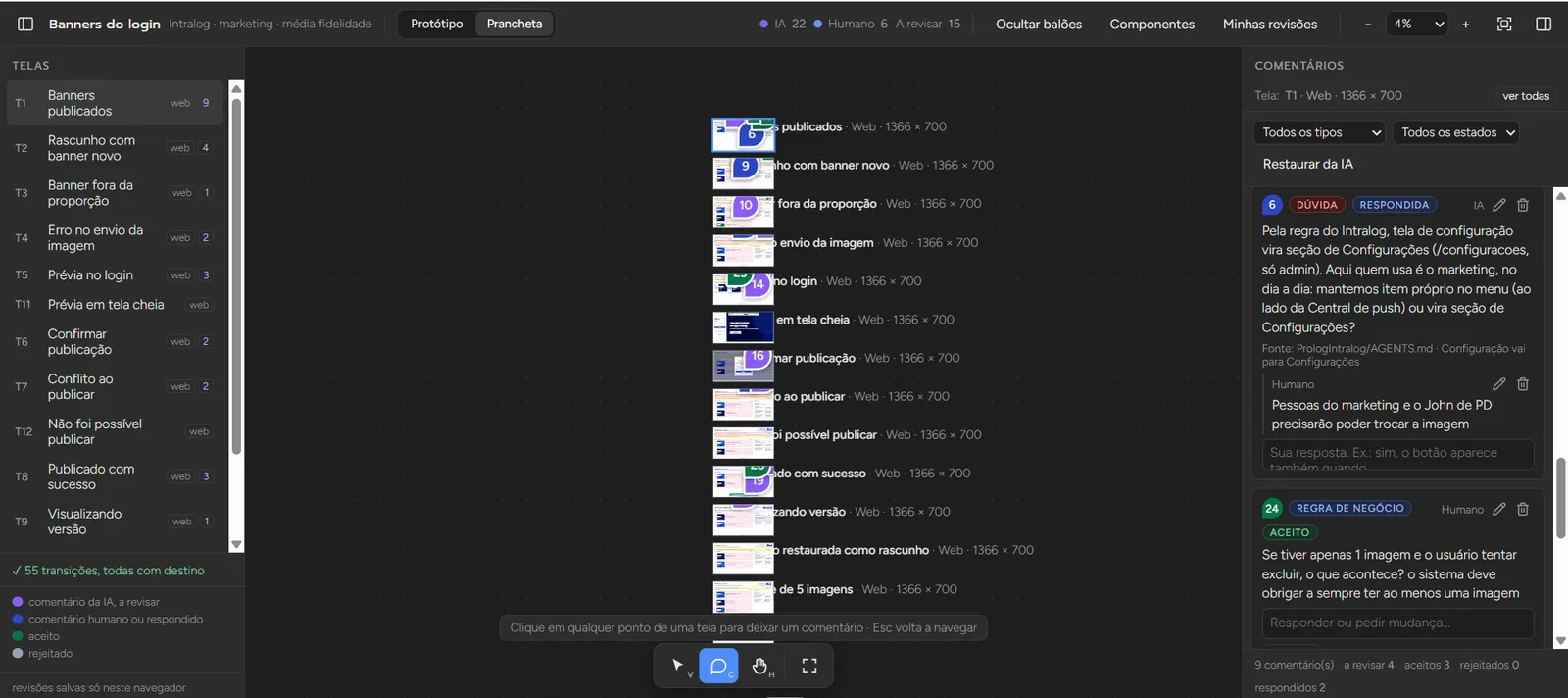
Task: Select screen T7 Conflito ao publicar
Action: [x=115, y=387]
